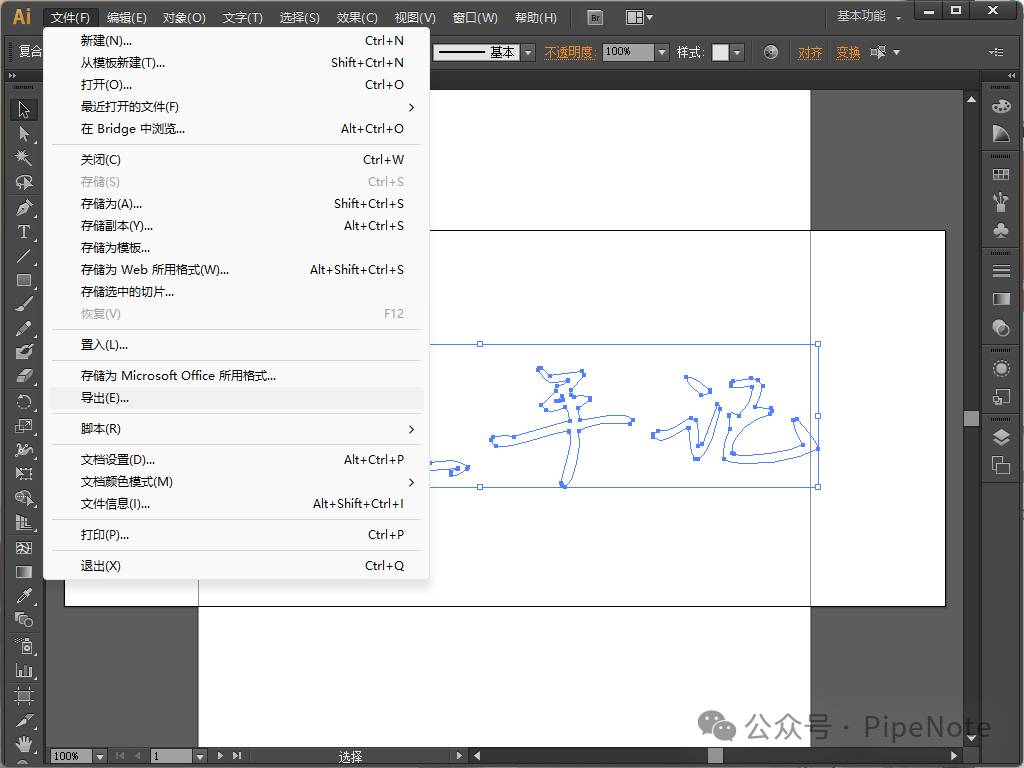Click the 不透明度 link in the control bar
1024x768 pixels.
[x=569, y=52]
